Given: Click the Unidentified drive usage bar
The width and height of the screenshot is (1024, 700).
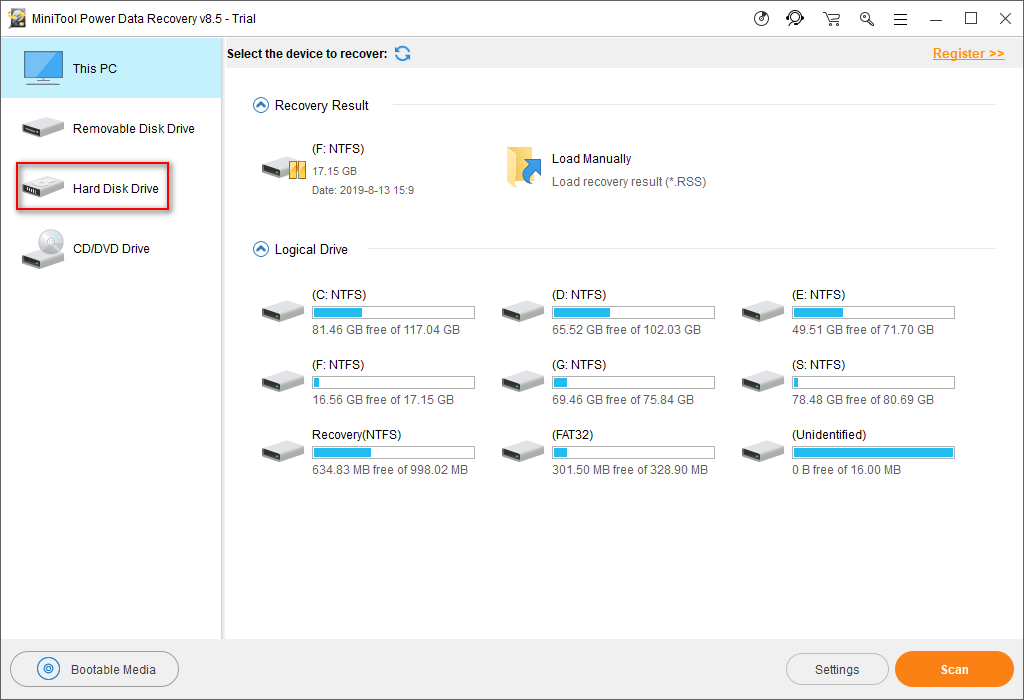Looking at the screenshot, I should point(873,452).
